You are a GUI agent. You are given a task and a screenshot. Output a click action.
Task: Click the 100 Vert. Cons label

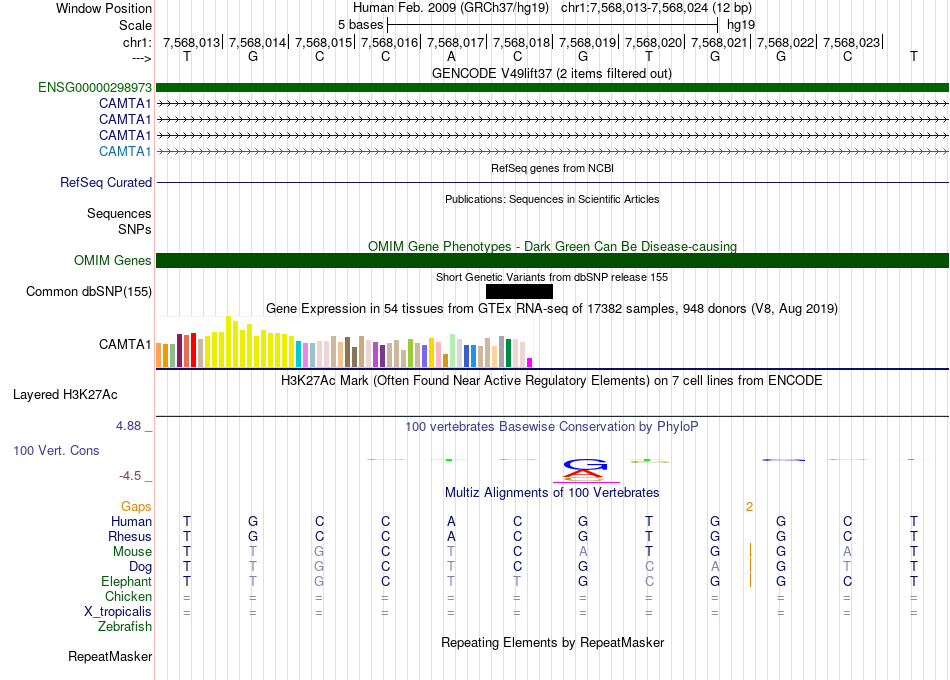point(56,450)
